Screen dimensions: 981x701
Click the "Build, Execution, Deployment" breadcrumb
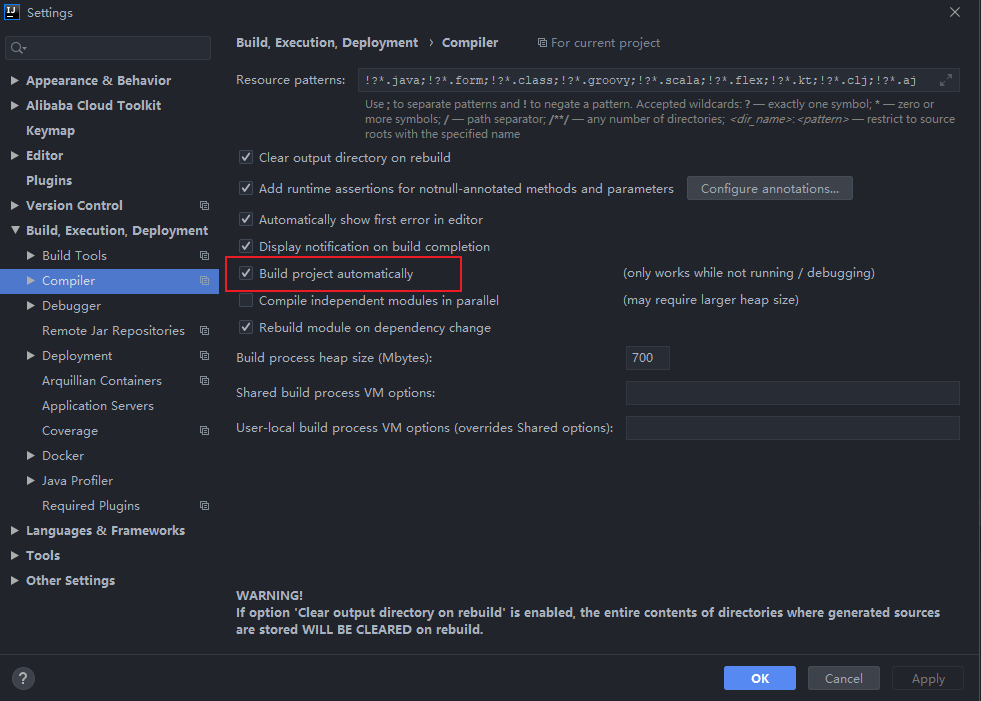coord(326,42)
